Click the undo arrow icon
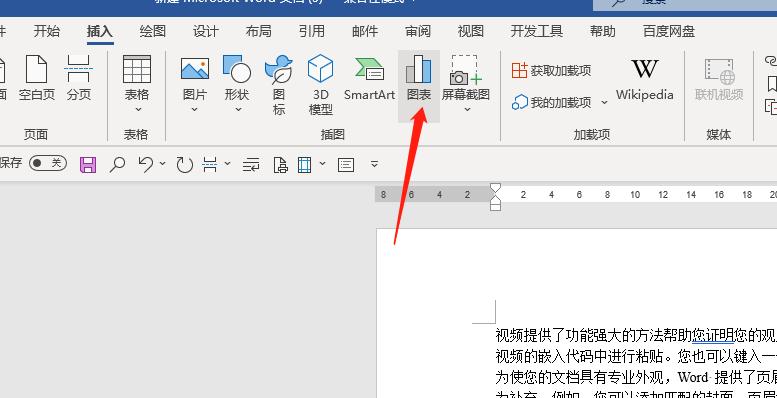The image size is (777, 398). coord(146,164)
